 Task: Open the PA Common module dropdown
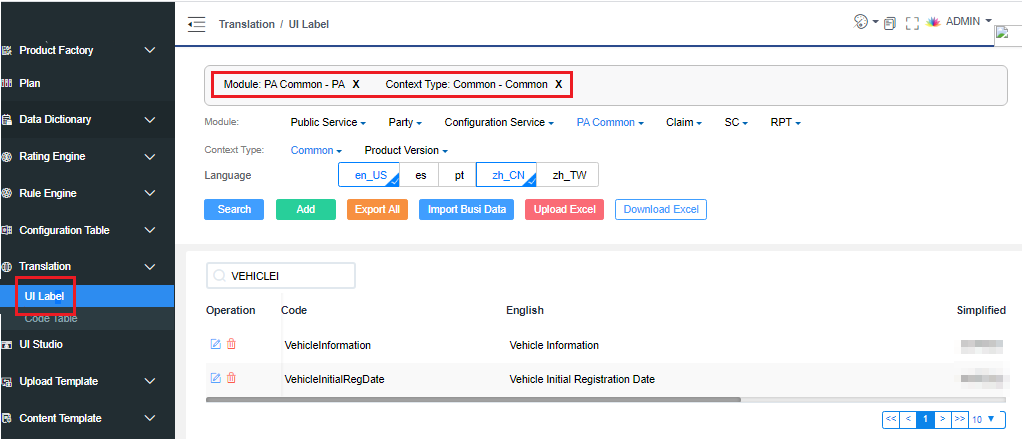(610, 123)
